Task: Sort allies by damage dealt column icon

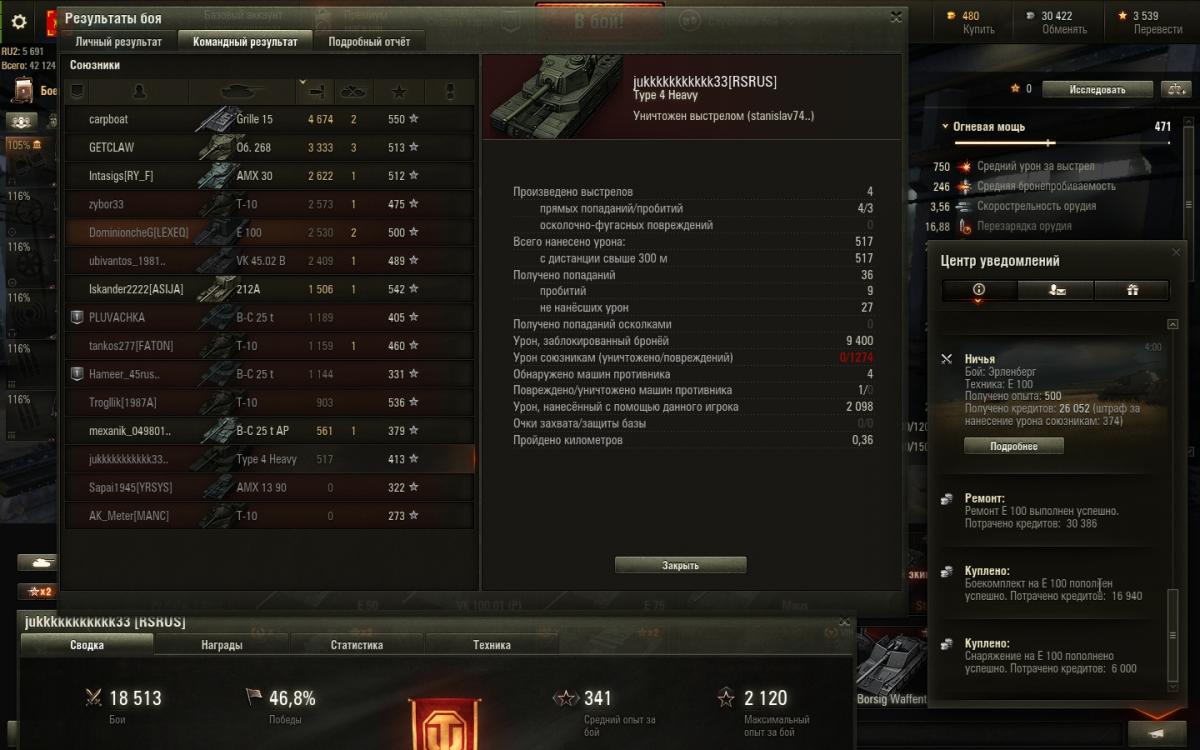Action: click(315, 91)
